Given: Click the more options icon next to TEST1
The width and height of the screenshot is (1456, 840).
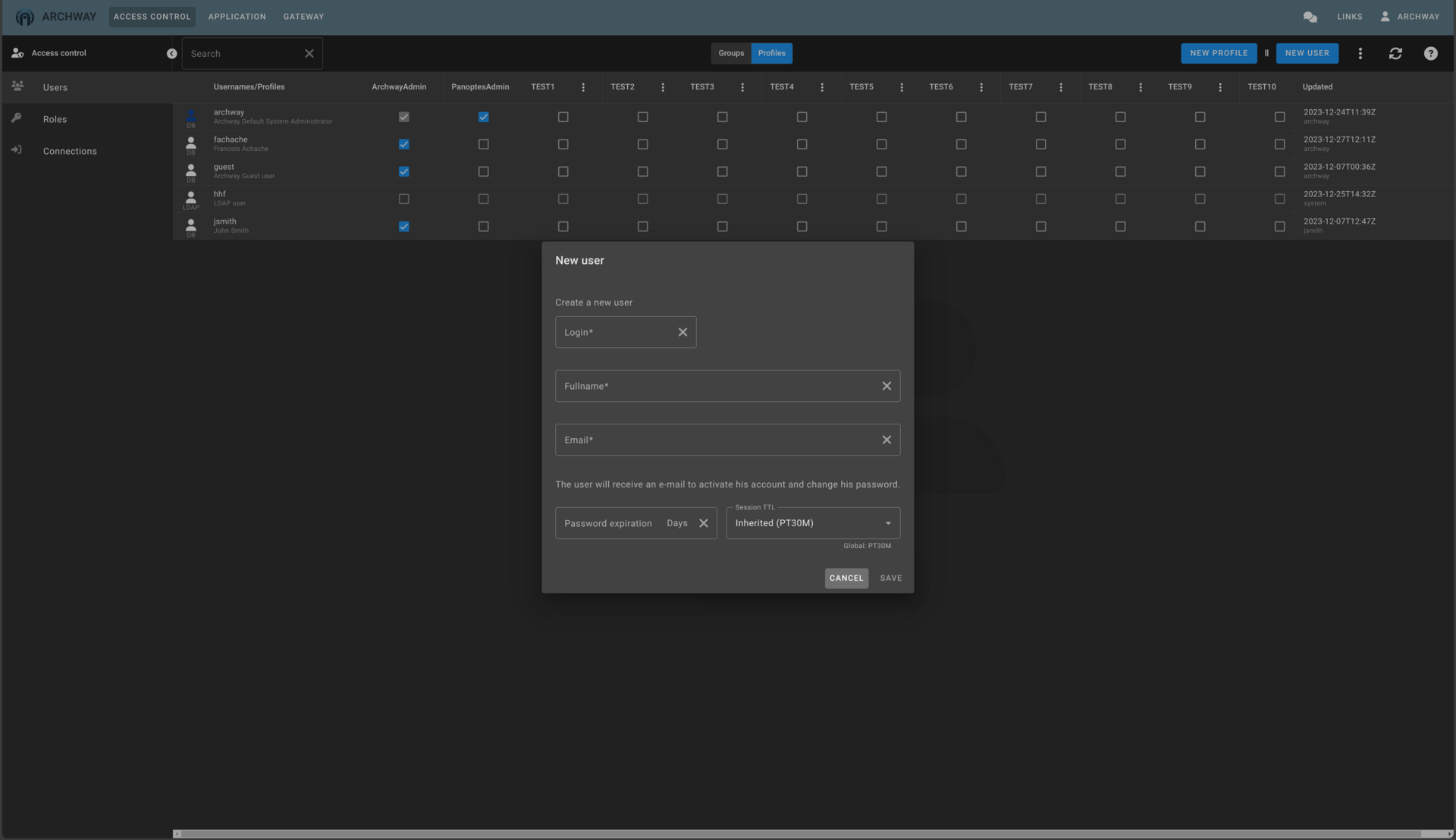Looking at the screenshot, I should click(583, 88).
